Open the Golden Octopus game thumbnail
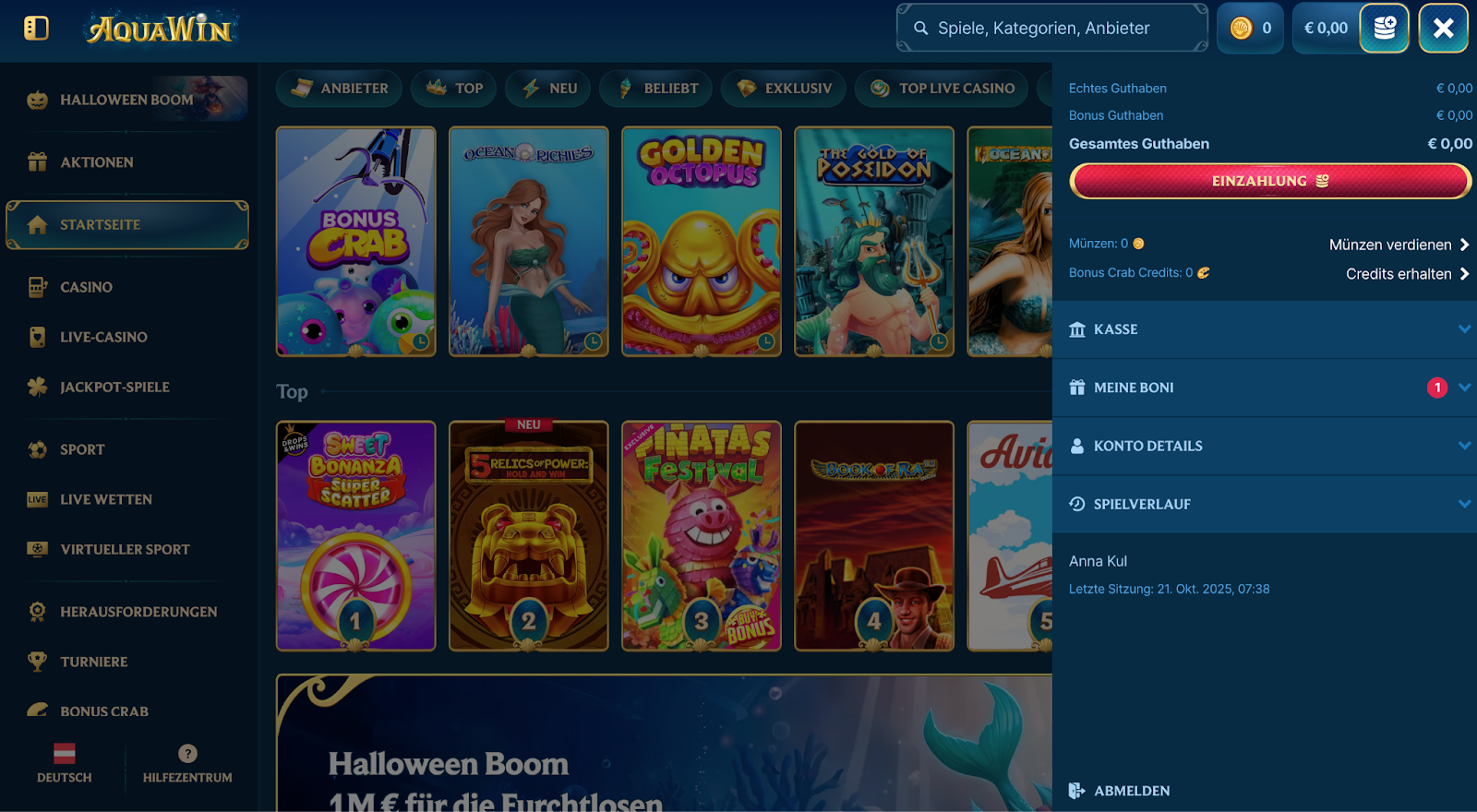This screenshot has height=812, width=1477. [x=702, y=242]
